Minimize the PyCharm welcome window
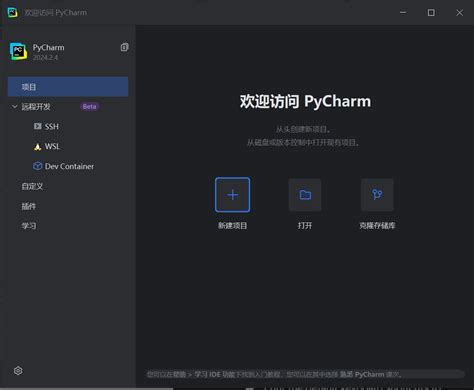The height and width of the screenshot is (390, 474). tap(403, 12)
